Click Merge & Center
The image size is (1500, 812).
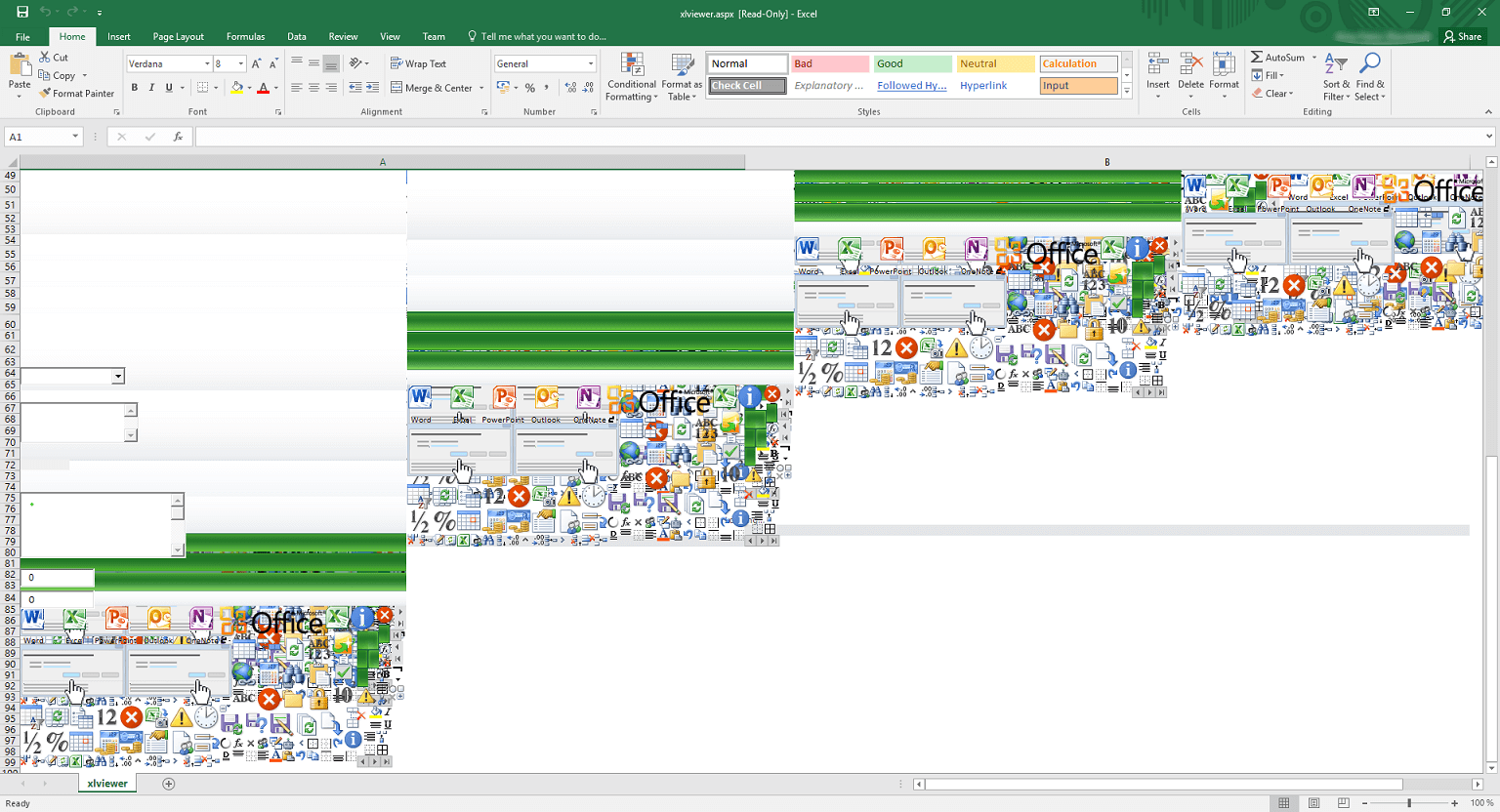pos(431,88)
